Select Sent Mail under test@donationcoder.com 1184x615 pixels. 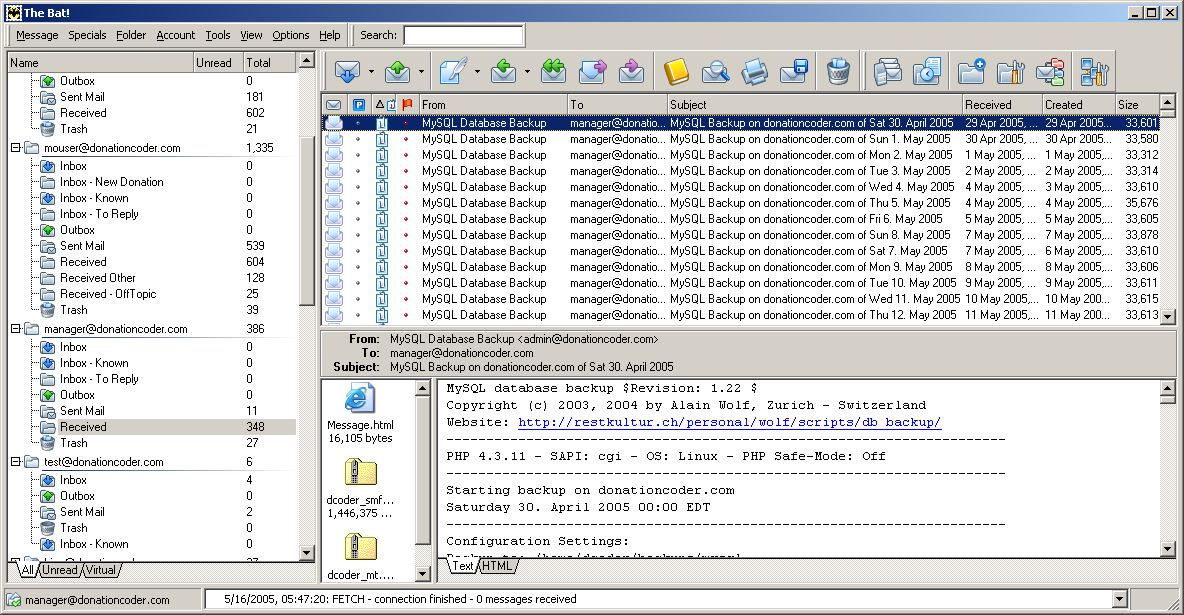coord(82,512)
